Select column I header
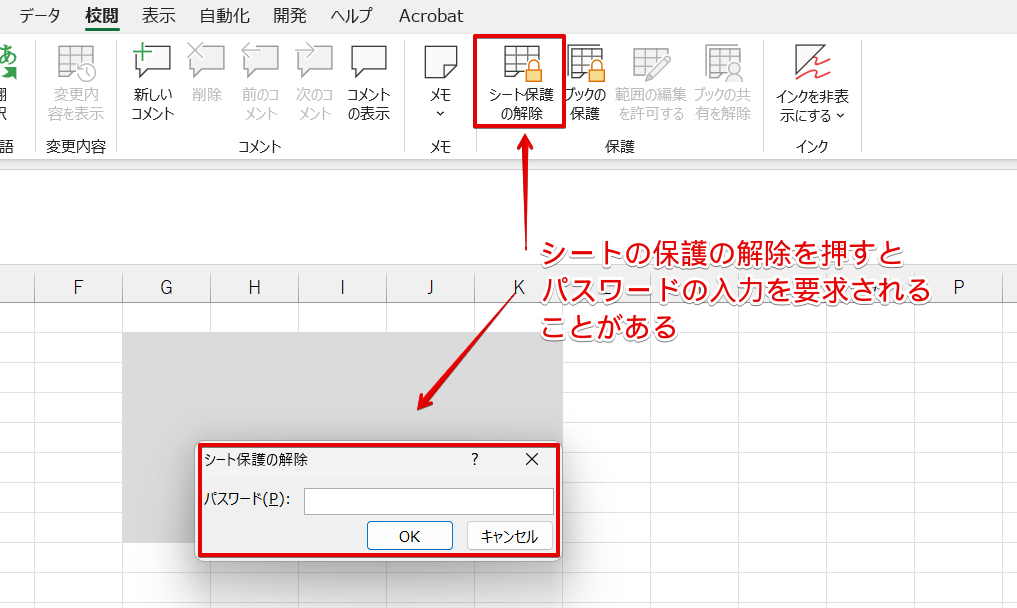 click(x=342, y=287)
